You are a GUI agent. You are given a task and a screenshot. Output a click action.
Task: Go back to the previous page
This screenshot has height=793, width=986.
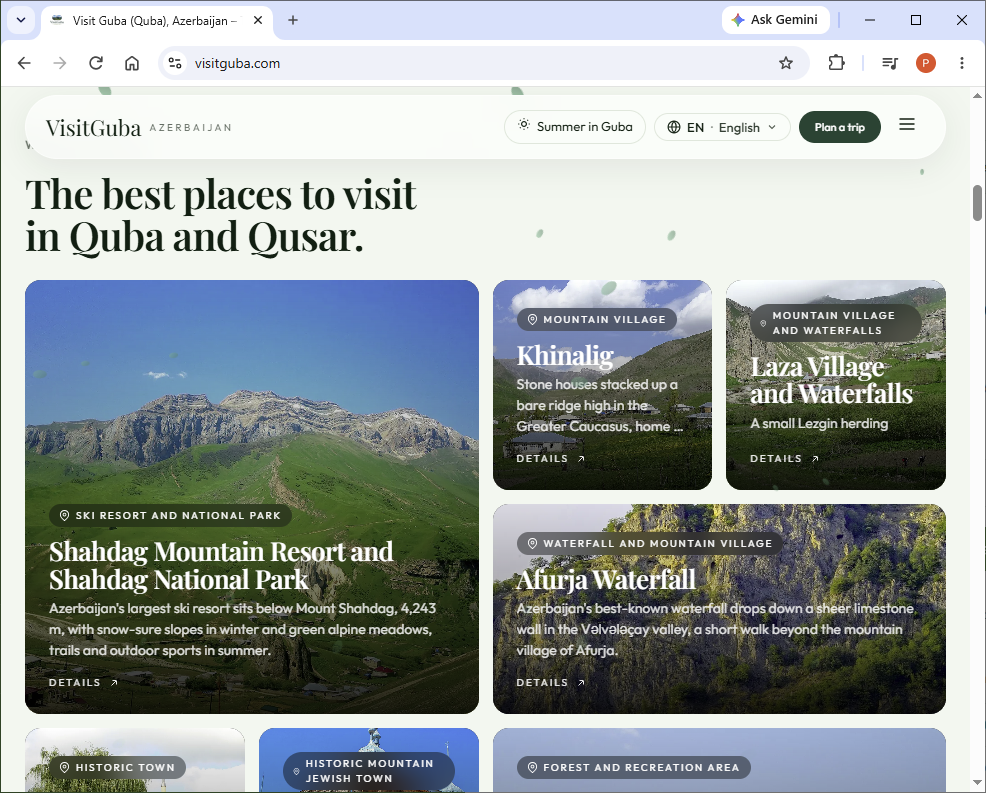pos(24,63)
